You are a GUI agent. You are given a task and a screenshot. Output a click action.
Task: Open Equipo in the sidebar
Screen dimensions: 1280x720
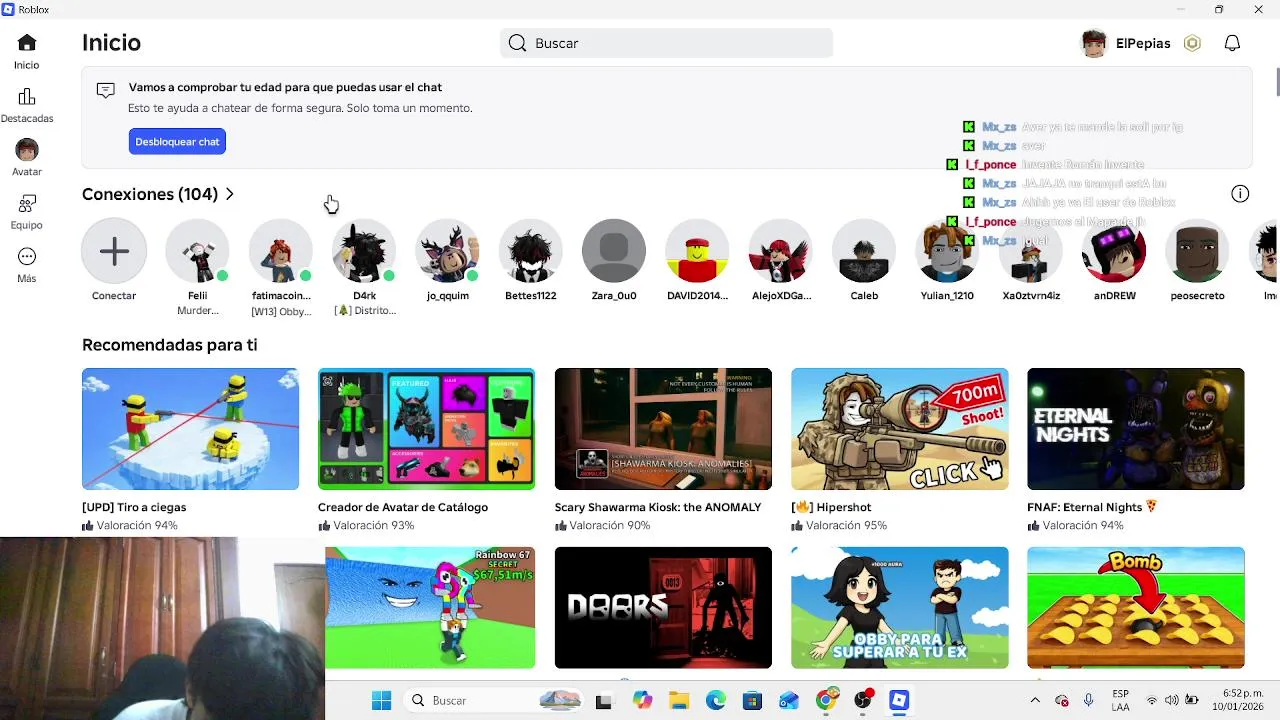point(27,204)
